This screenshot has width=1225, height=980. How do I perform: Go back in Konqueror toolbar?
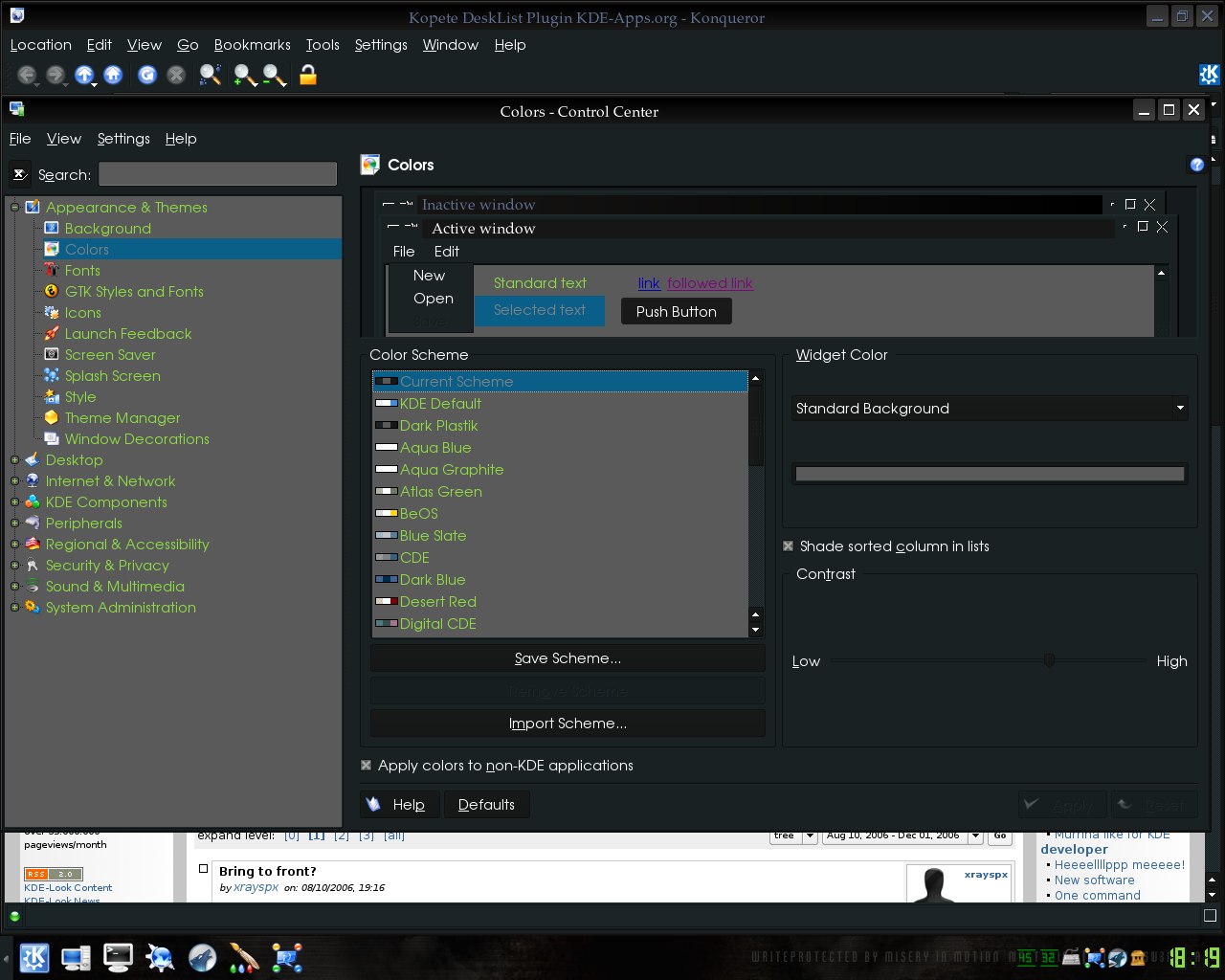[x=27, y=75]
